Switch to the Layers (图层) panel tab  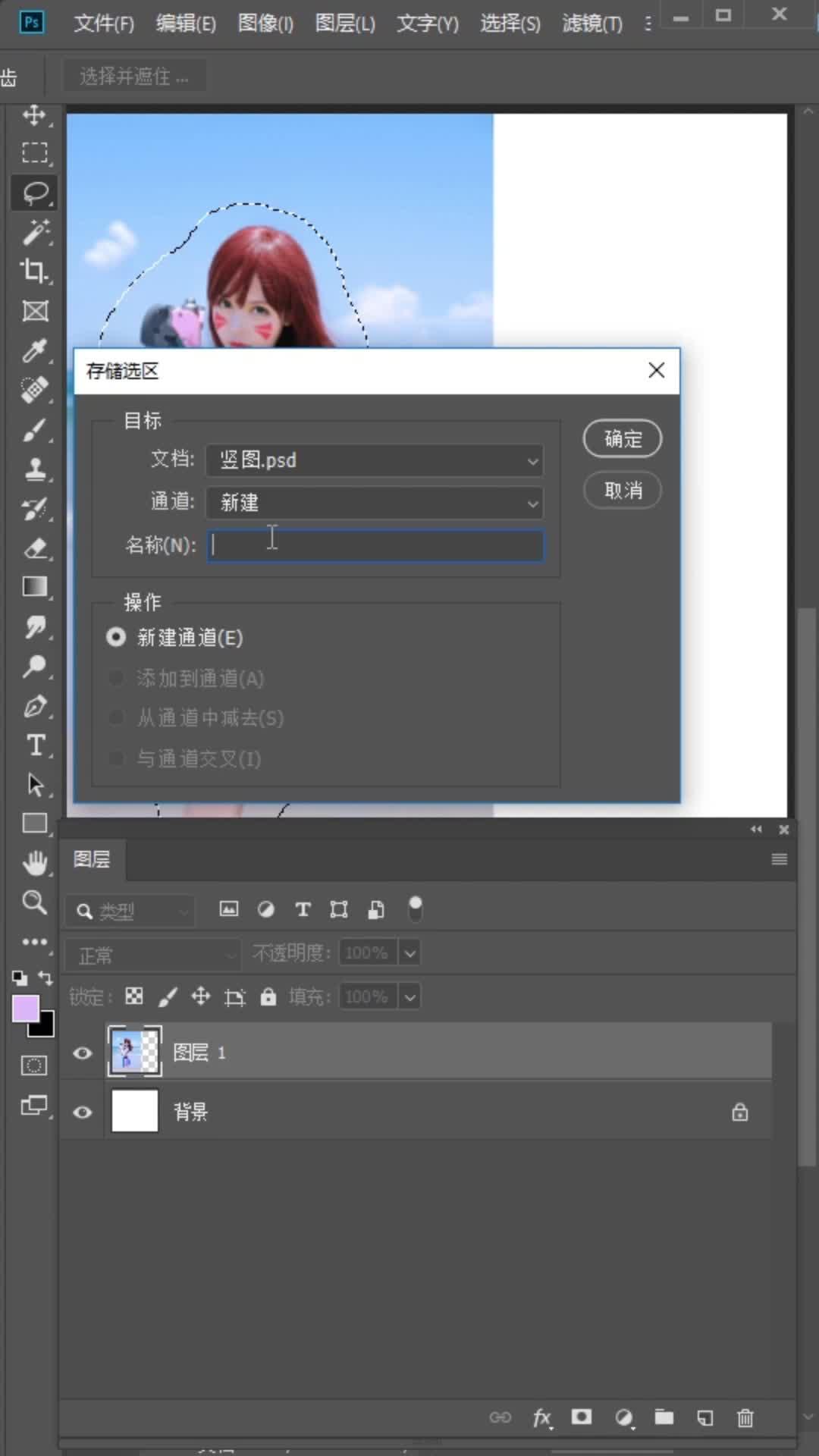pyautogui.click(x=92, y=859)
